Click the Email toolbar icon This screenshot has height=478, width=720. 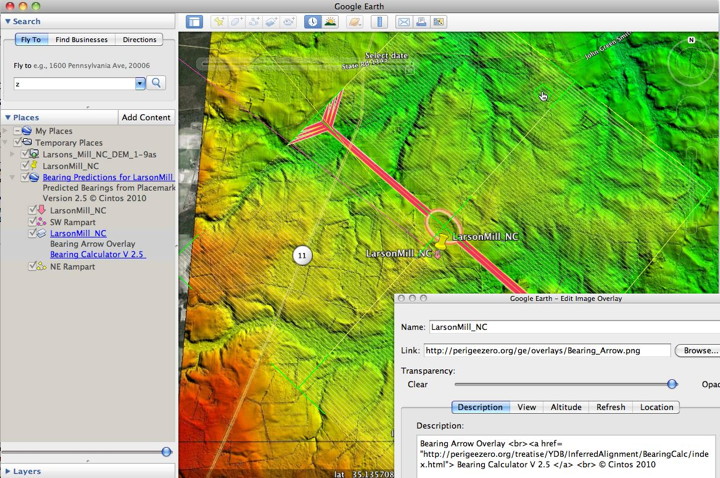click(x=403, y=21)
